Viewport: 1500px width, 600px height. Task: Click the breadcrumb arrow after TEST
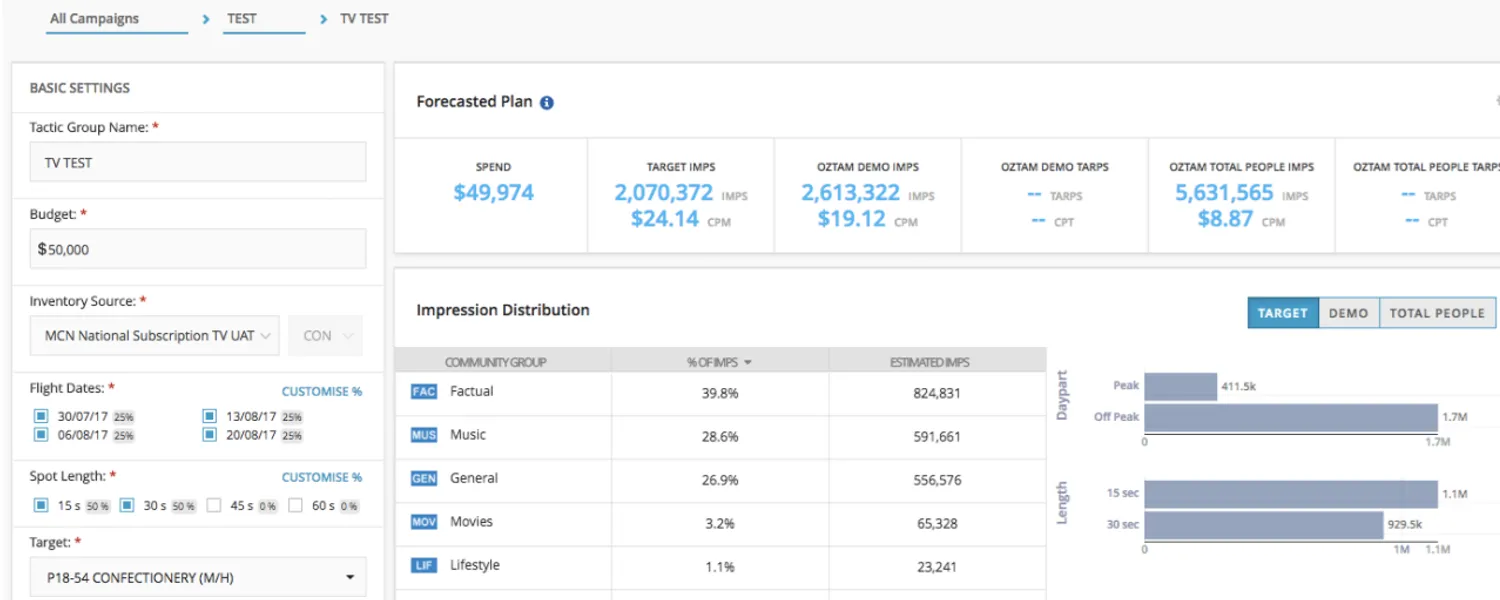click(x=324, y=19)
